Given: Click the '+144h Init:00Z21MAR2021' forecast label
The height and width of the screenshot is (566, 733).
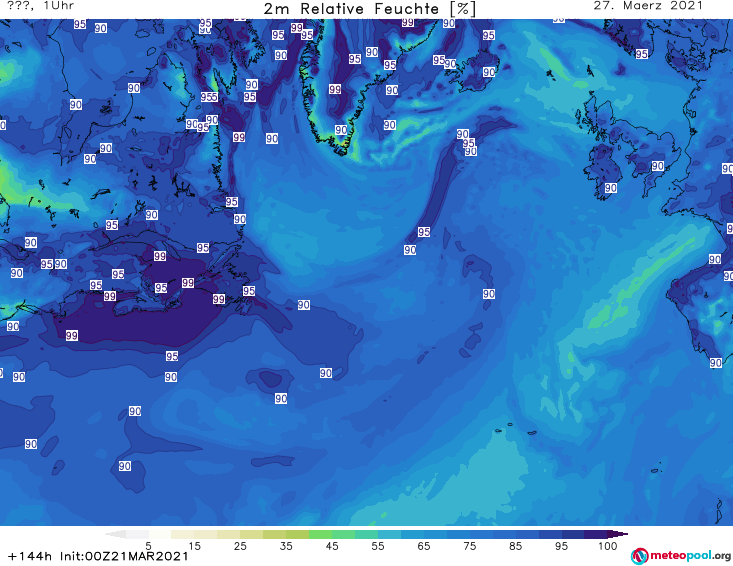Looking at the screenshot, I should tap(98, 556).
